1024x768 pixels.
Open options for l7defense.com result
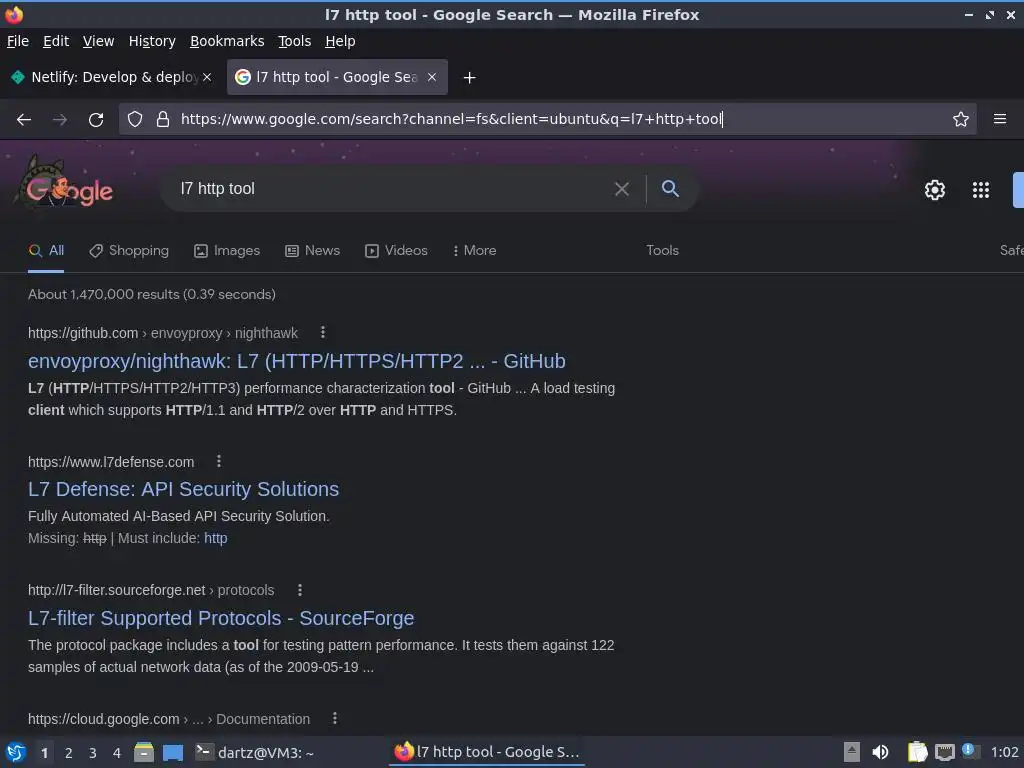219,461
